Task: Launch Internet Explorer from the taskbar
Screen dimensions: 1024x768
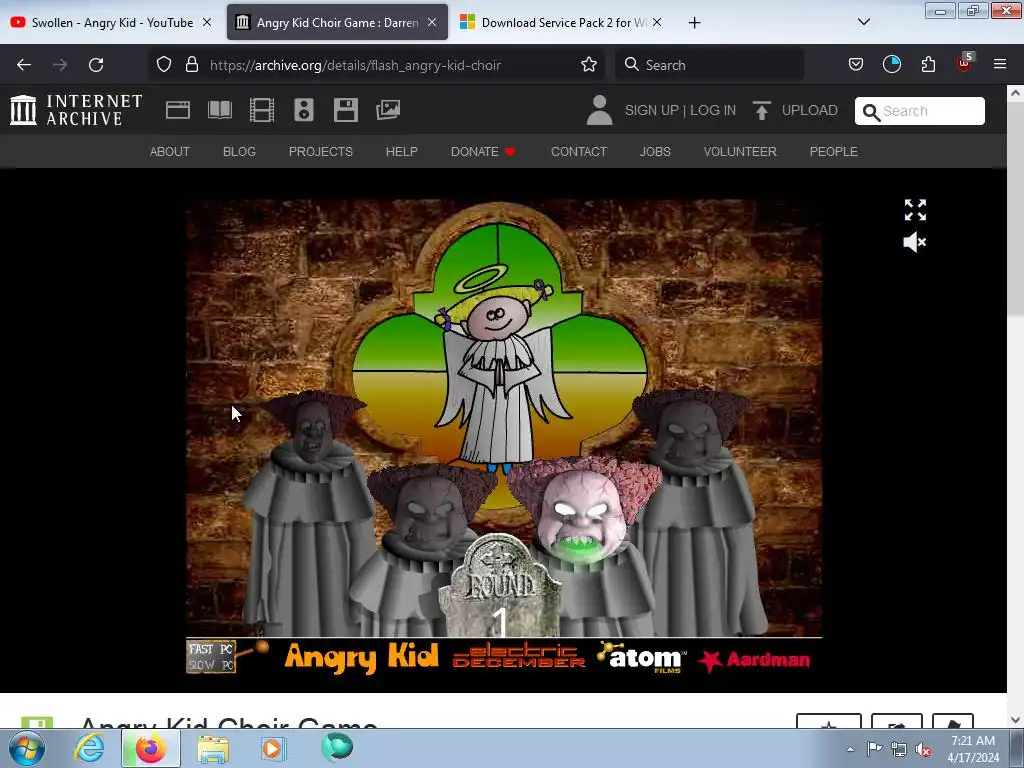Action: click(x=89, y=748)
